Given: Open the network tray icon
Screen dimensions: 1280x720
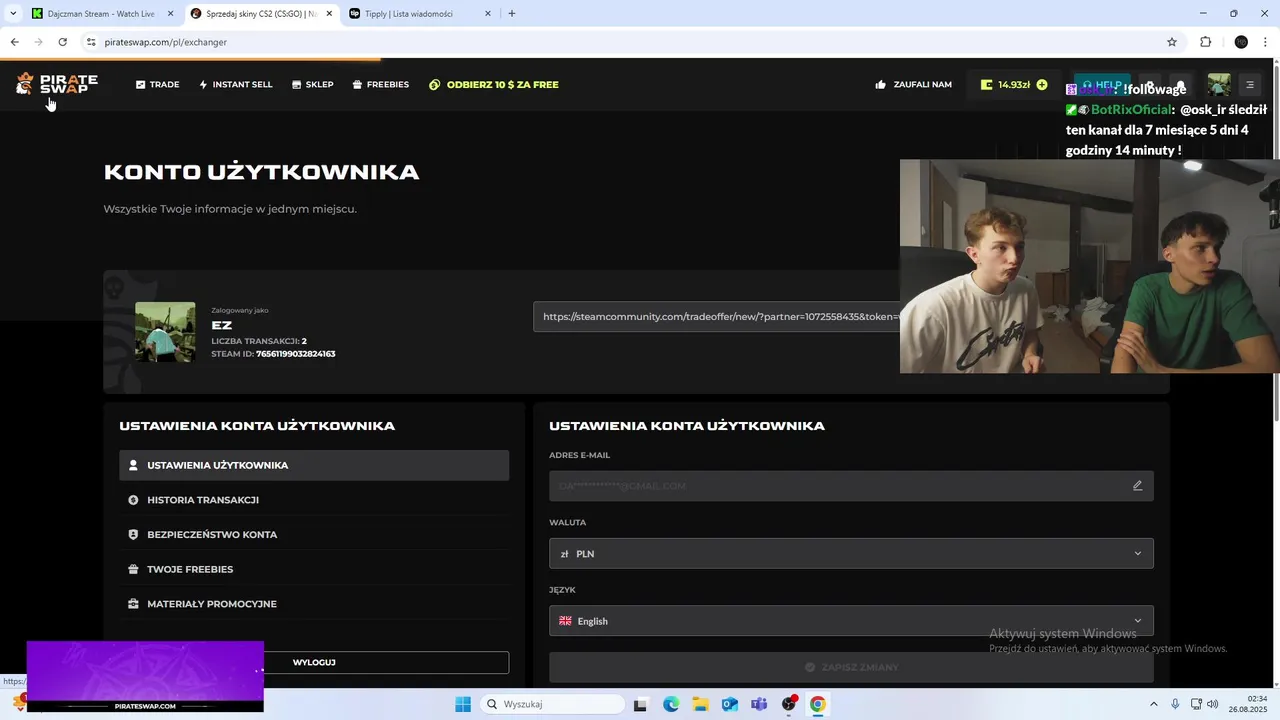Looking at the screenshot, I should (x=1195, y=704).
